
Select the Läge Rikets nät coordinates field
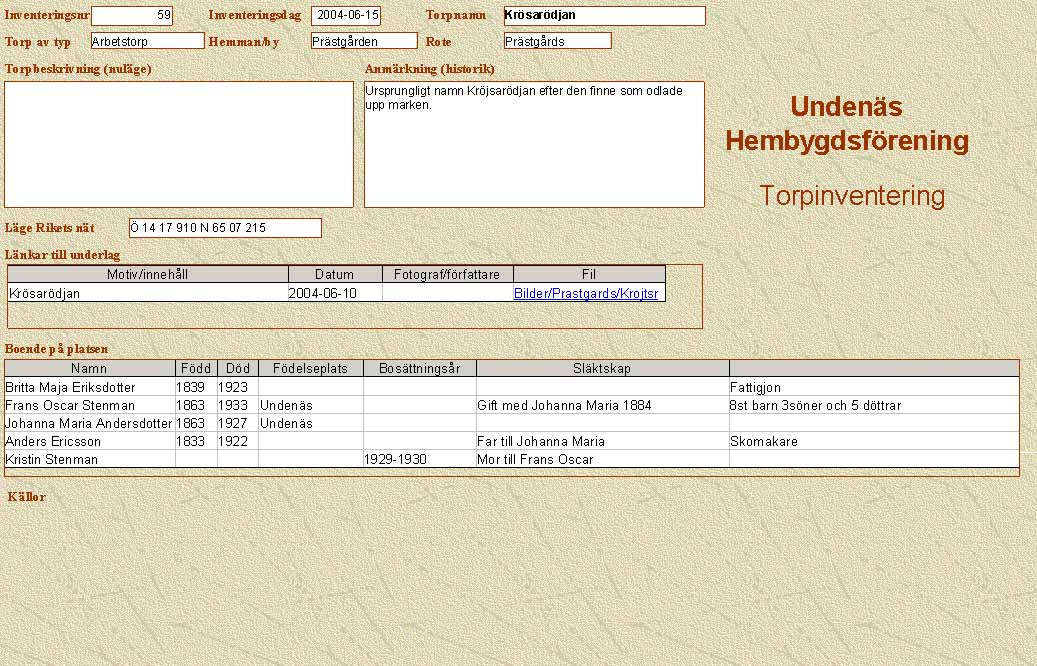click(225, 228)
